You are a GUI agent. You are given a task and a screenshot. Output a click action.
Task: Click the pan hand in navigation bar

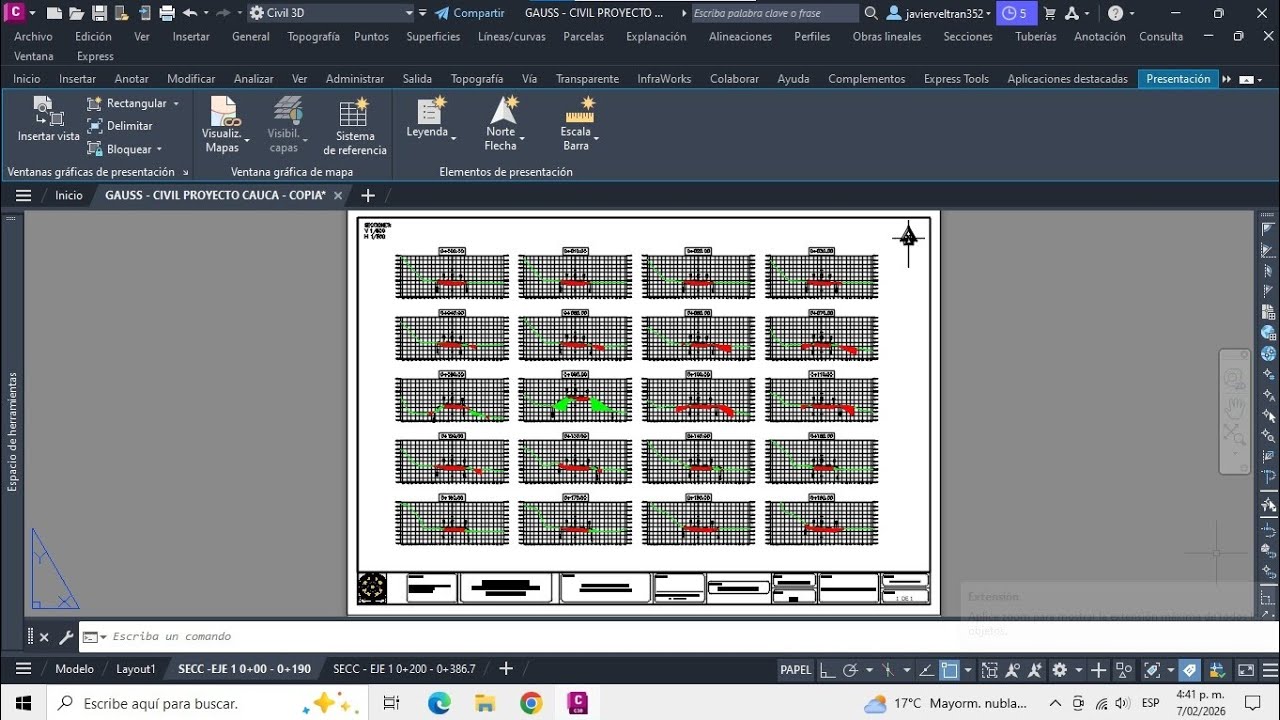tap(1235, 407)
